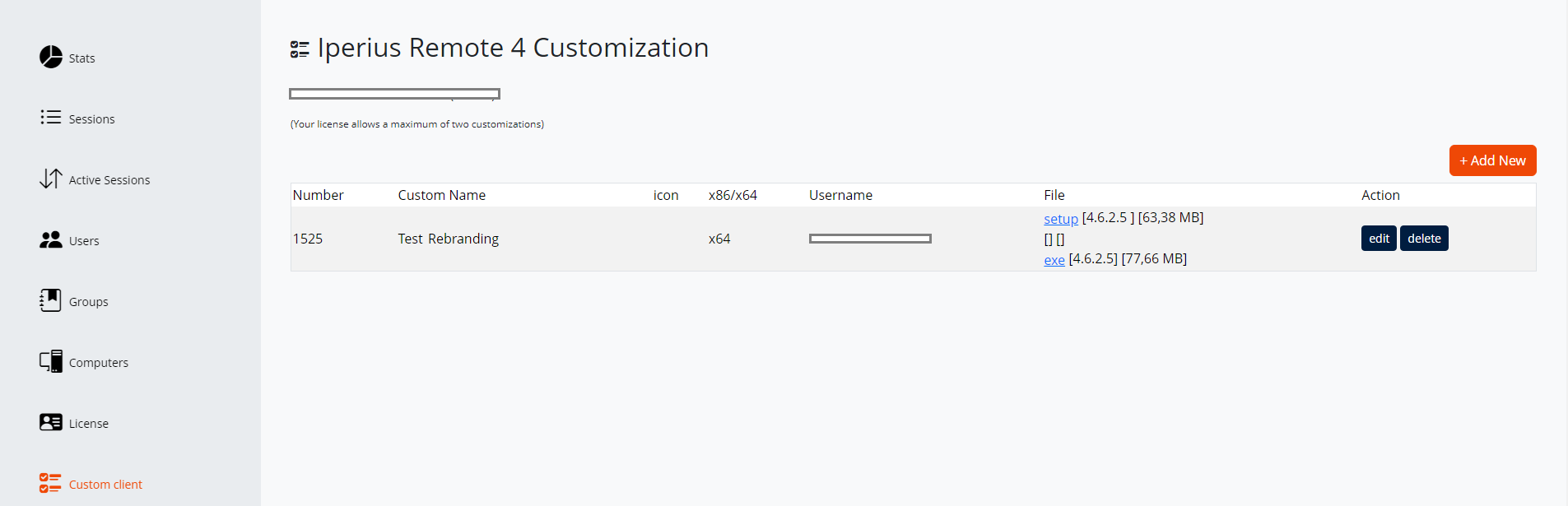Screen dimensions: 1568x506
Task: Edit the Test Rebranding customization
Action: coord(1379,238)
